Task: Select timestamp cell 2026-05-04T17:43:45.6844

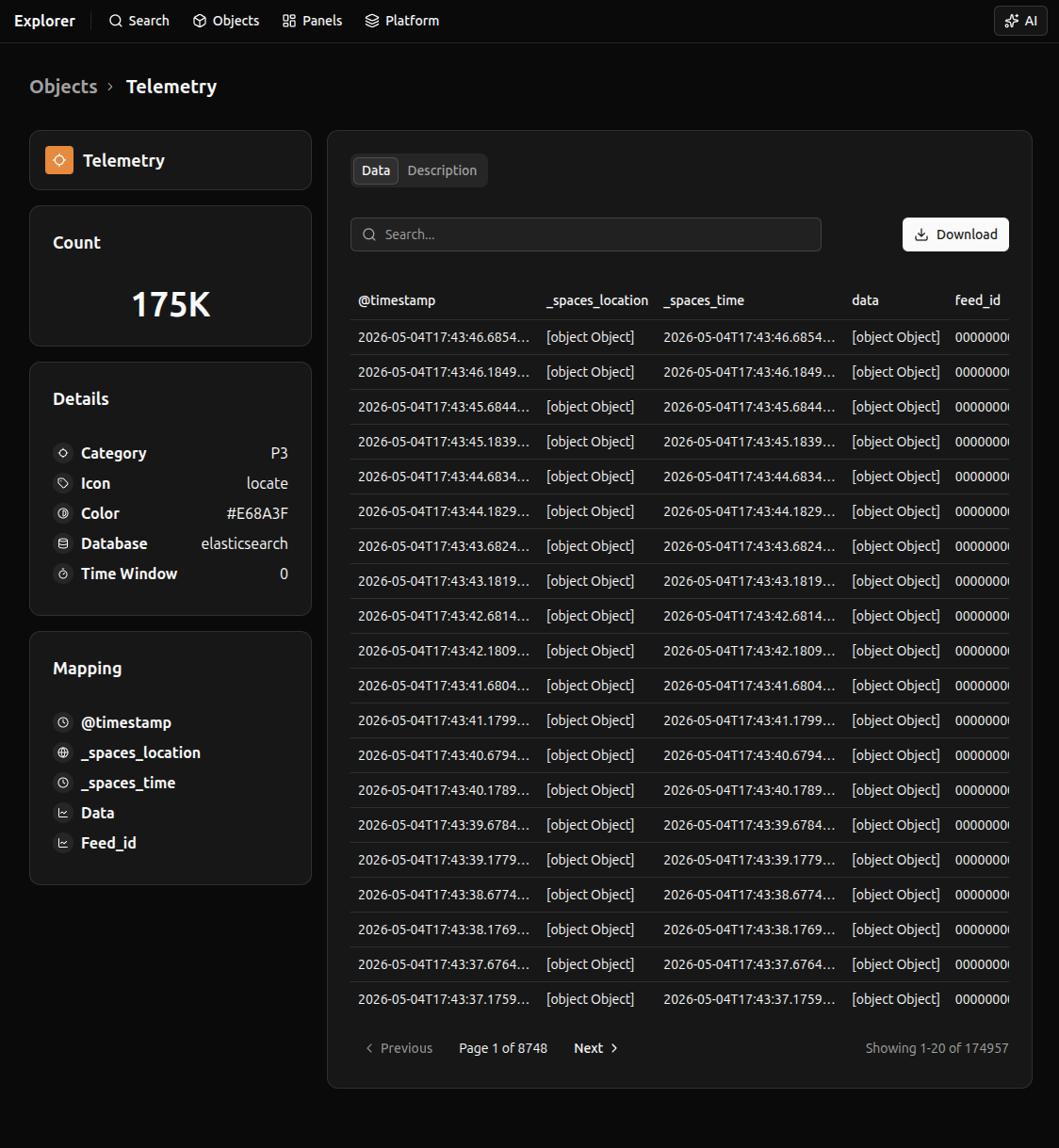Action: click(444, 407)
